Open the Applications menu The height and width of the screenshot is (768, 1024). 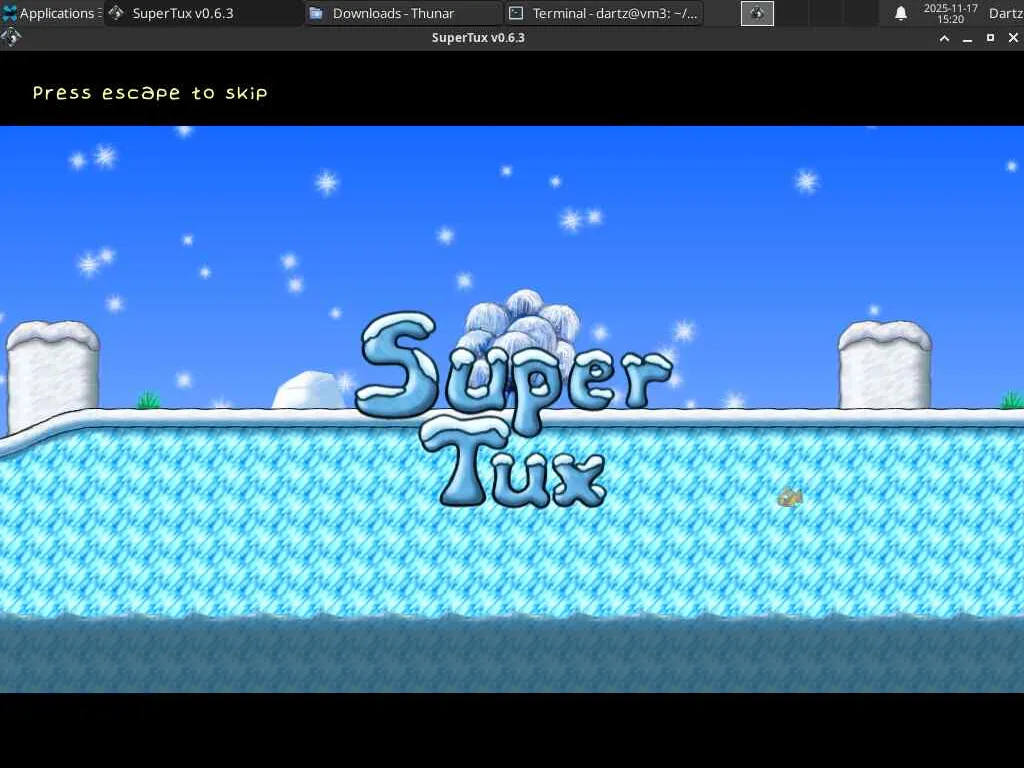point(52,13)
